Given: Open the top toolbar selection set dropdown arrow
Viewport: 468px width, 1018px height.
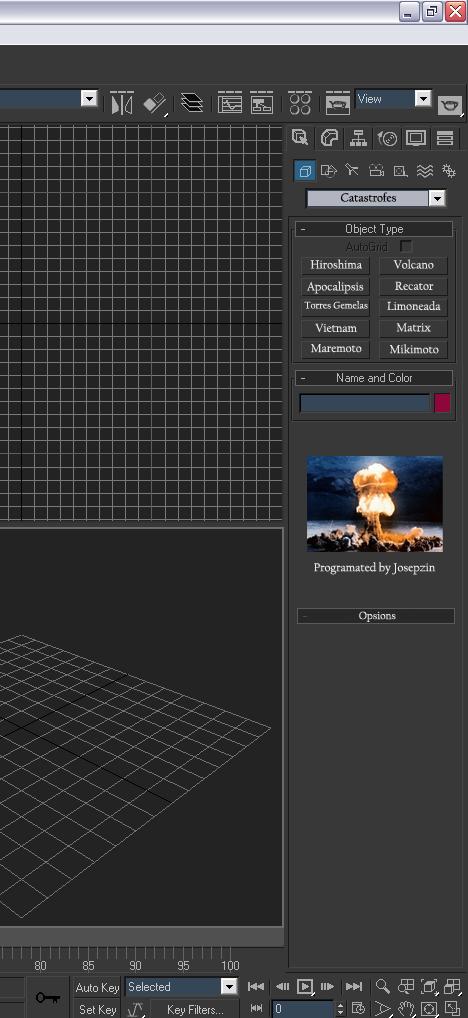Looking at the screenshot, I should (x=89, y=99).
